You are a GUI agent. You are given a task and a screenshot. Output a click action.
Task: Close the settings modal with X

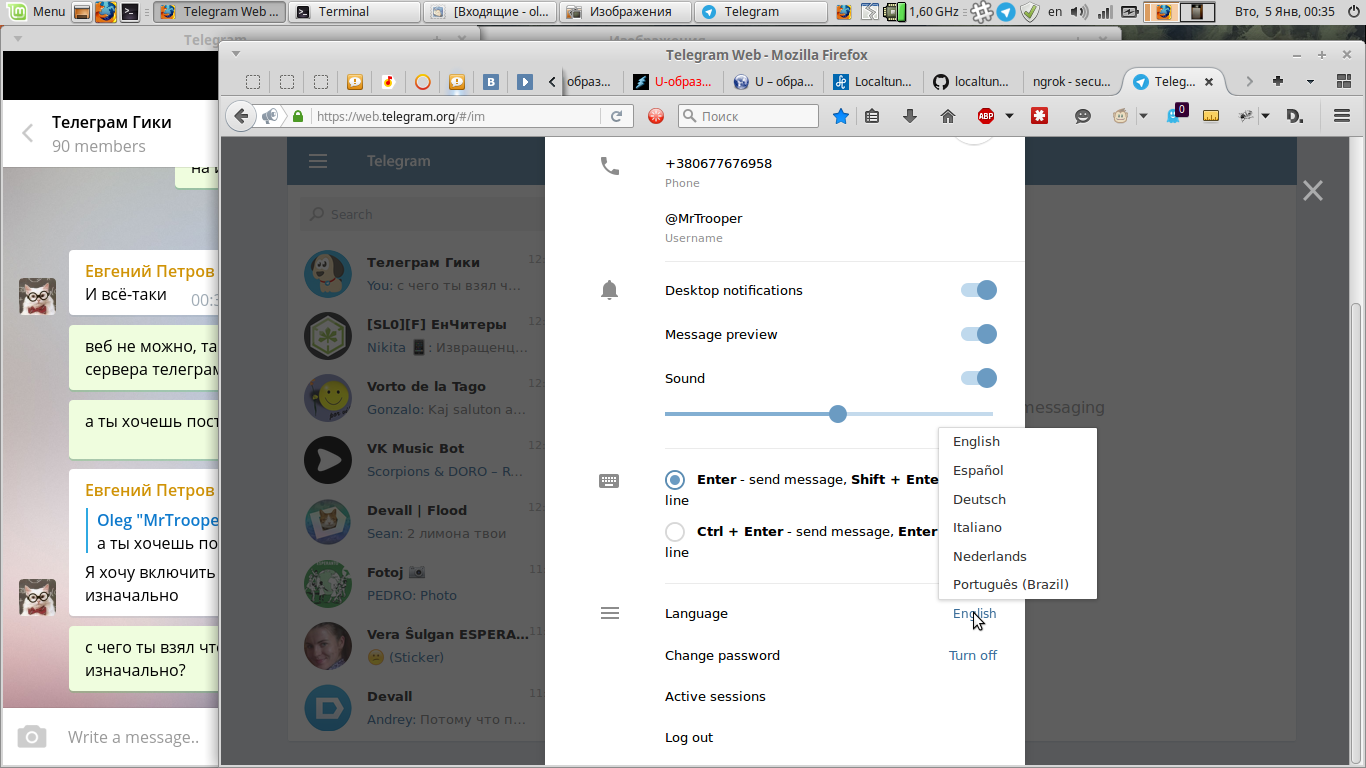click(x=1313, y=191)
